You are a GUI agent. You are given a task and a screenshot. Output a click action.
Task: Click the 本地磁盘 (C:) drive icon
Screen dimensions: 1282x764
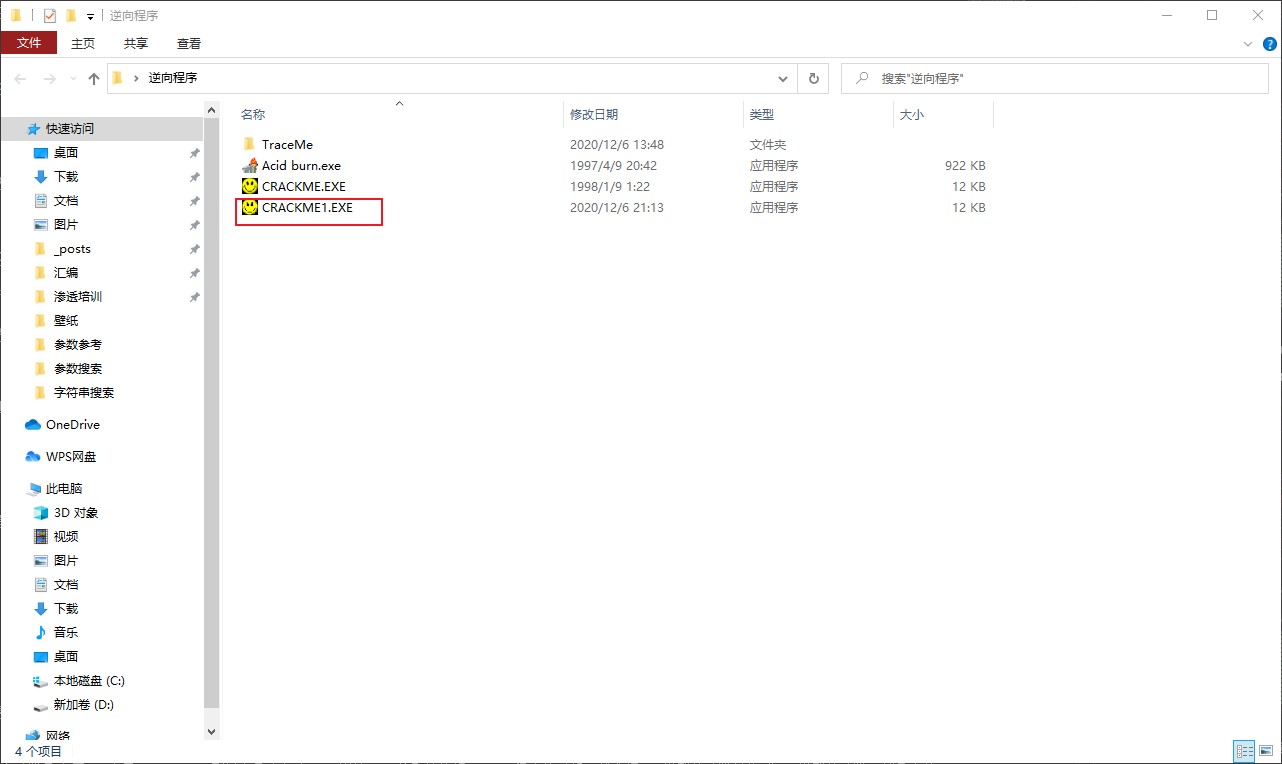pos(41,680)
